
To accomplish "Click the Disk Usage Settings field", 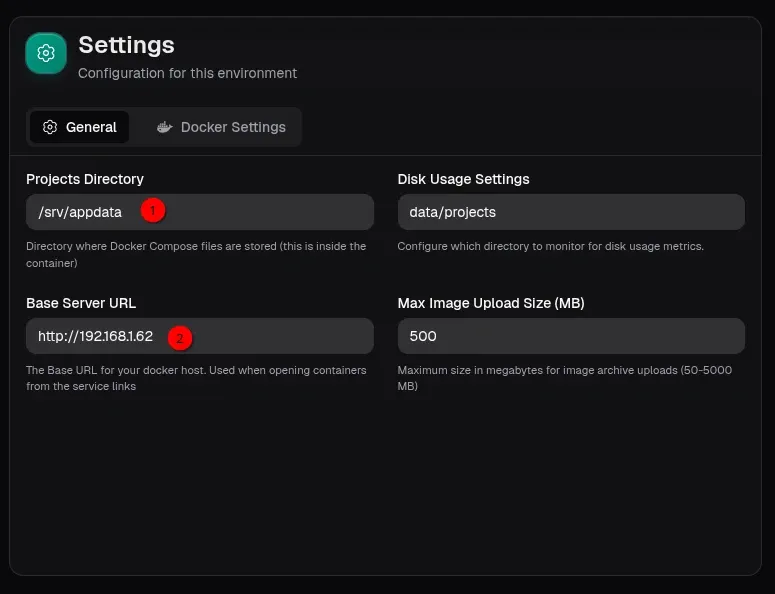I will (570, 212).
